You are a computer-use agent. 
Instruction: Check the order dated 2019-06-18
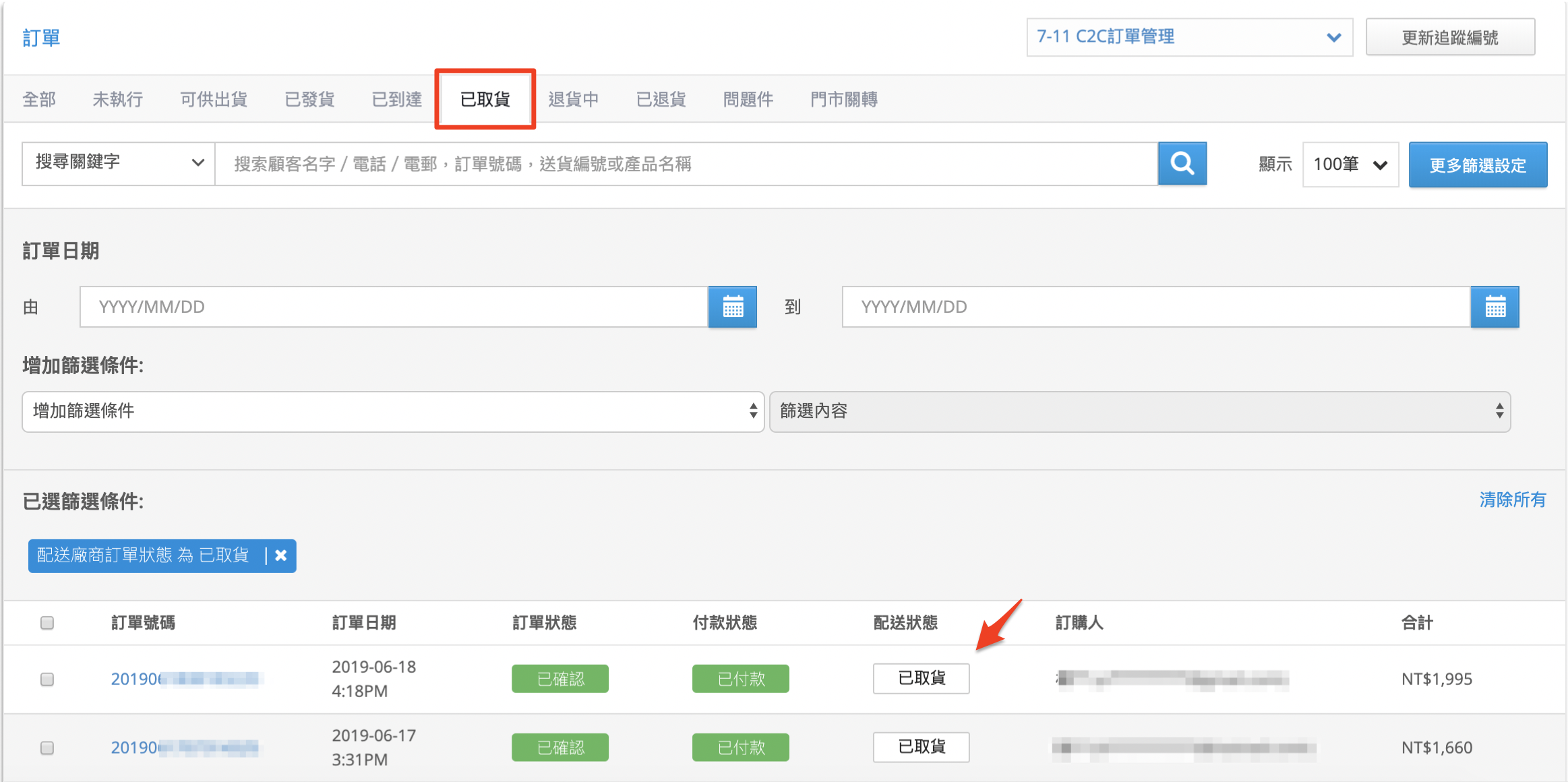pos(47,679)
